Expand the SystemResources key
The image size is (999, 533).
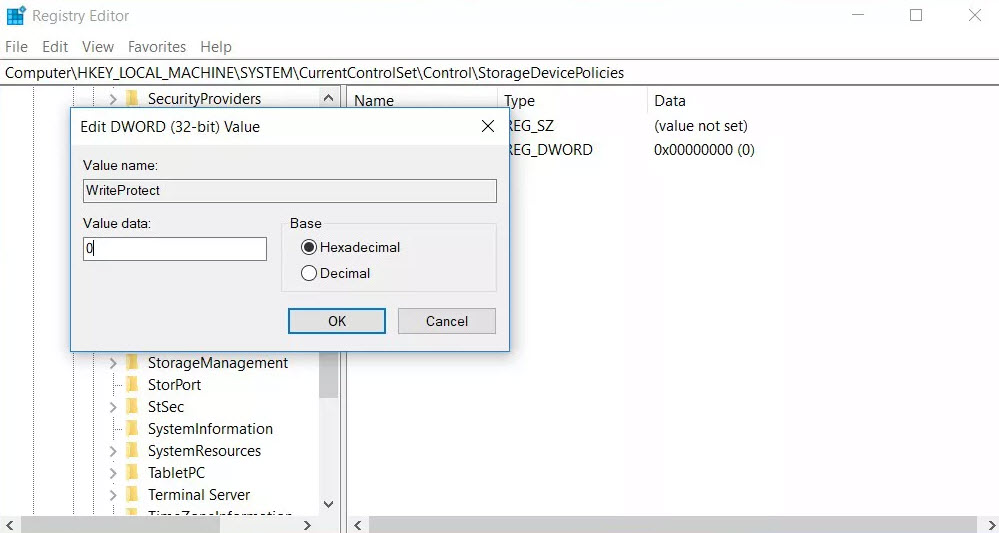(113, 451)
